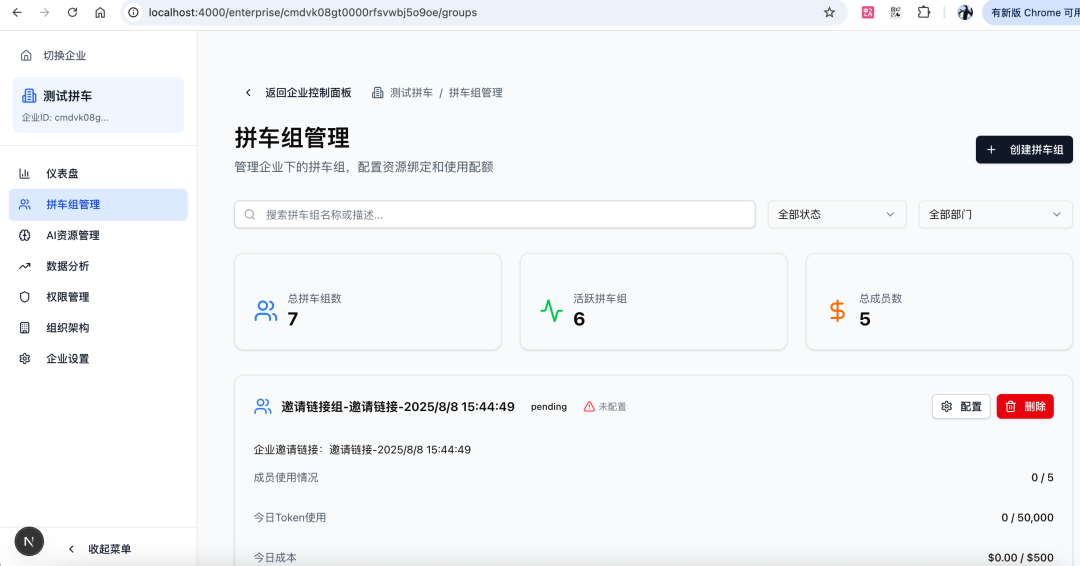Open the 全部部门 department filter dropdown

click(995, 215)
